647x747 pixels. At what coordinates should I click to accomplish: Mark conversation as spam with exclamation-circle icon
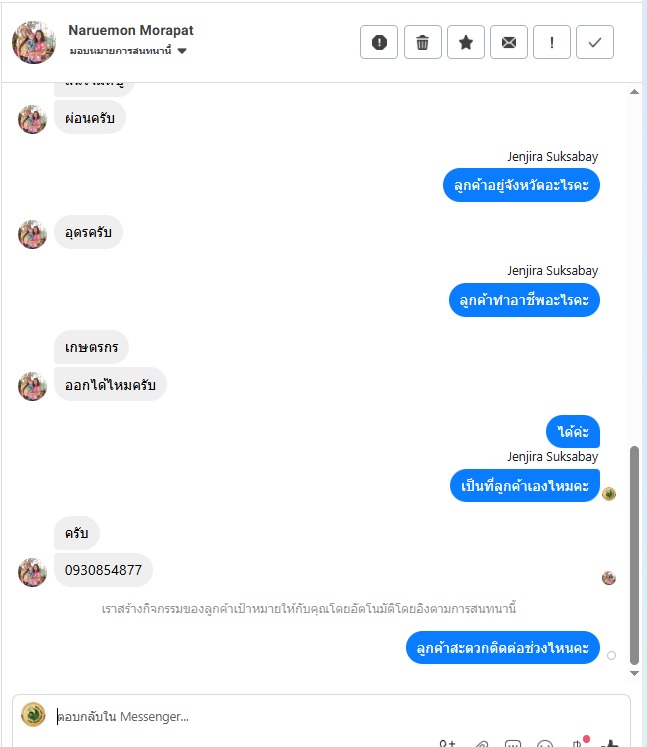coord(379,42)
